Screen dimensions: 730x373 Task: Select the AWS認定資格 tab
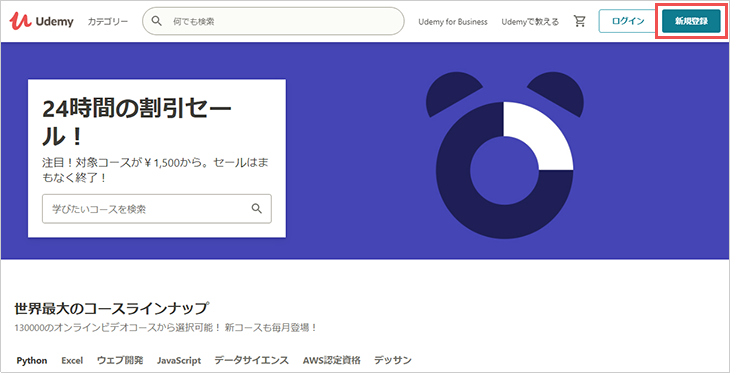point(331,360)
